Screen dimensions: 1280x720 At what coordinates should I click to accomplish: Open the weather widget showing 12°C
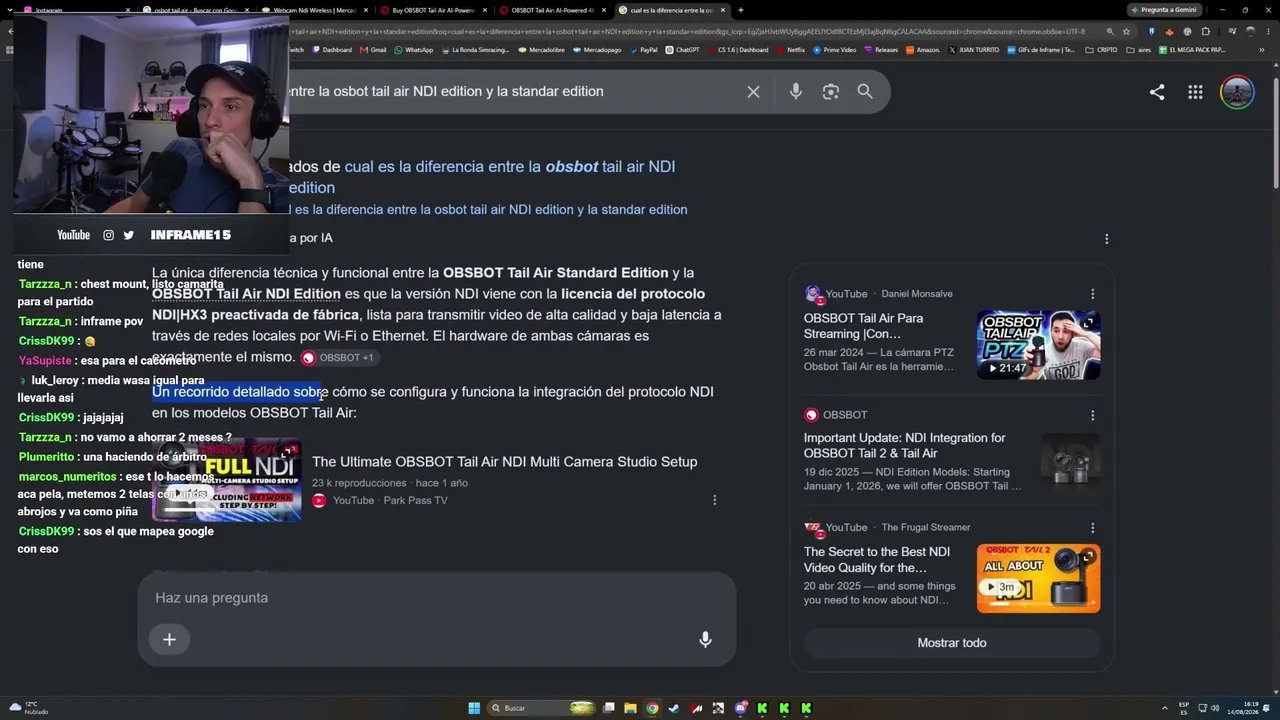[x=30, y=708]
